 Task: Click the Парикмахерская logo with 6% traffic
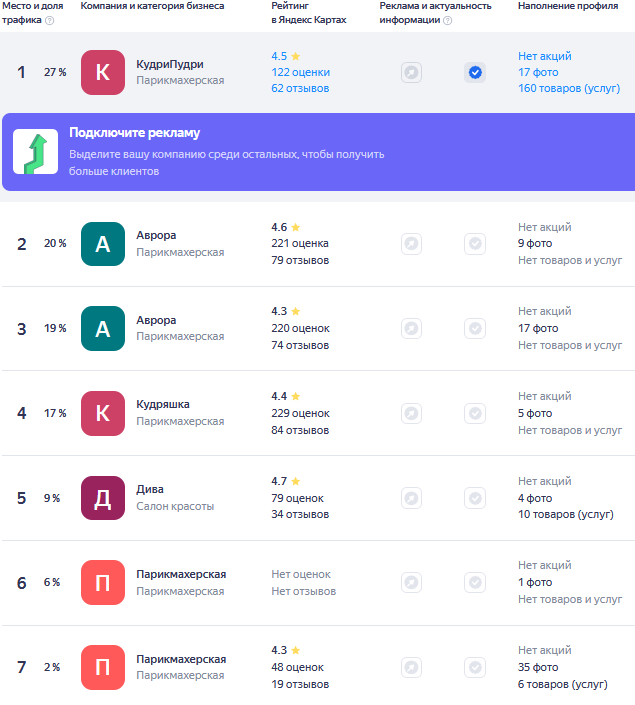coord(103,583)
